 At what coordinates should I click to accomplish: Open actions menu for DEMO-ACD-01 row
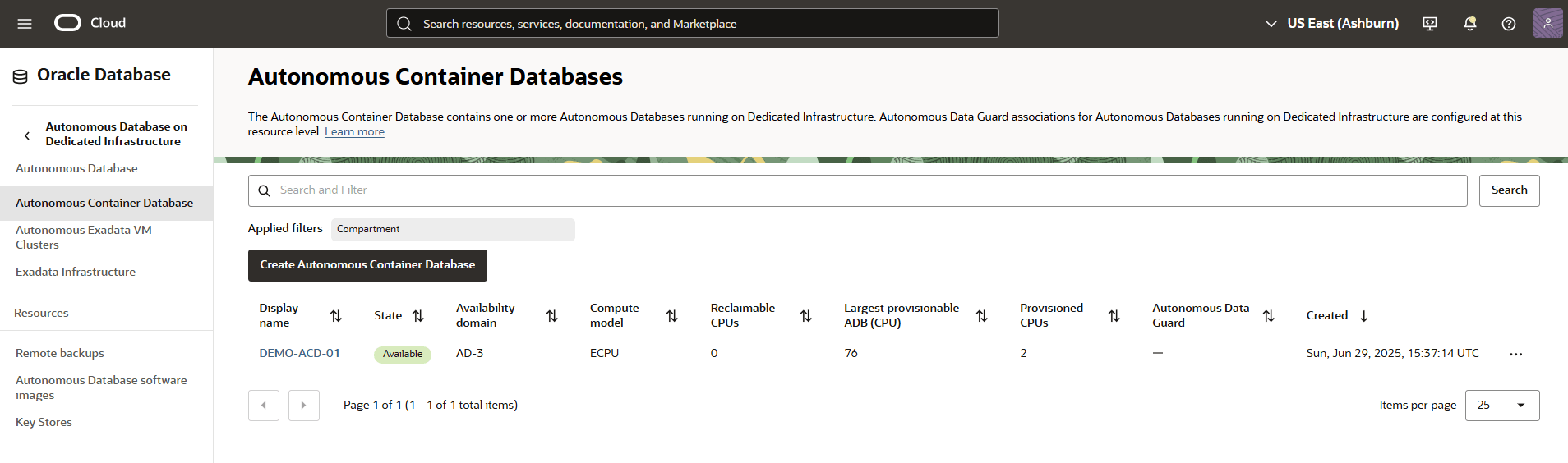pos(1515,355)
